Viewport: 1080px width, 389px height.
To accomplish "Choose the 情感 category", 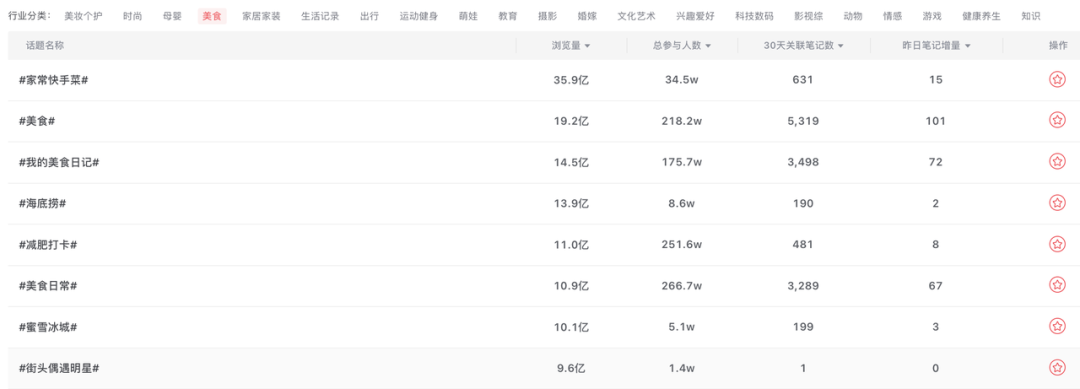I will pyautogui.click(x=893, y=16).
